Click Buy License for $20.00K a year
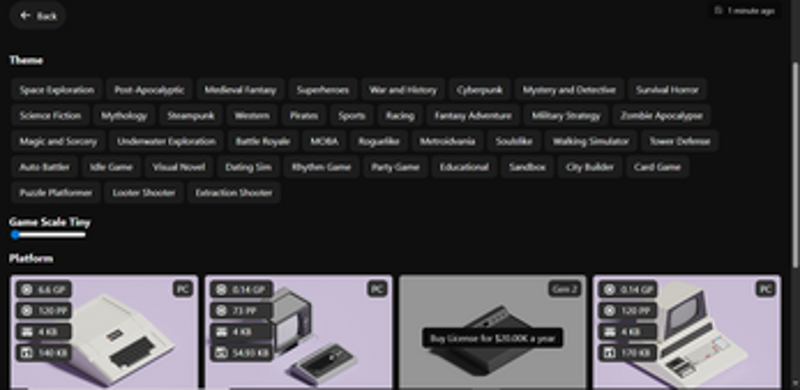The image size is (800, 390). [492, 338]
